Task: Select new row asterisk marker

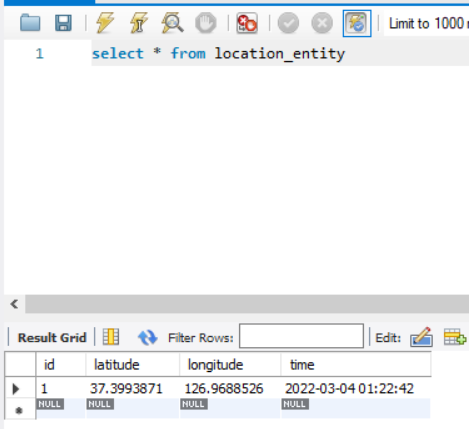Action: (x=19, y=410)
